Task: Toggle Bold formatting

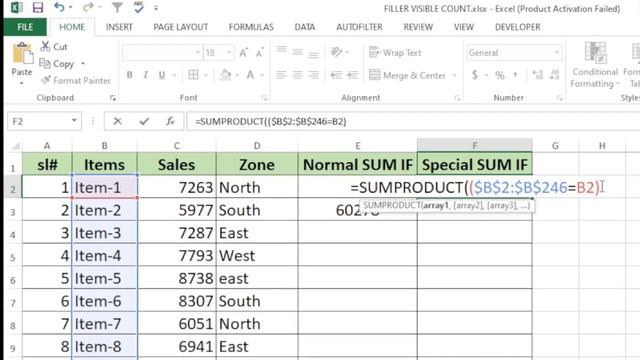Action: (x=129, y=75)
